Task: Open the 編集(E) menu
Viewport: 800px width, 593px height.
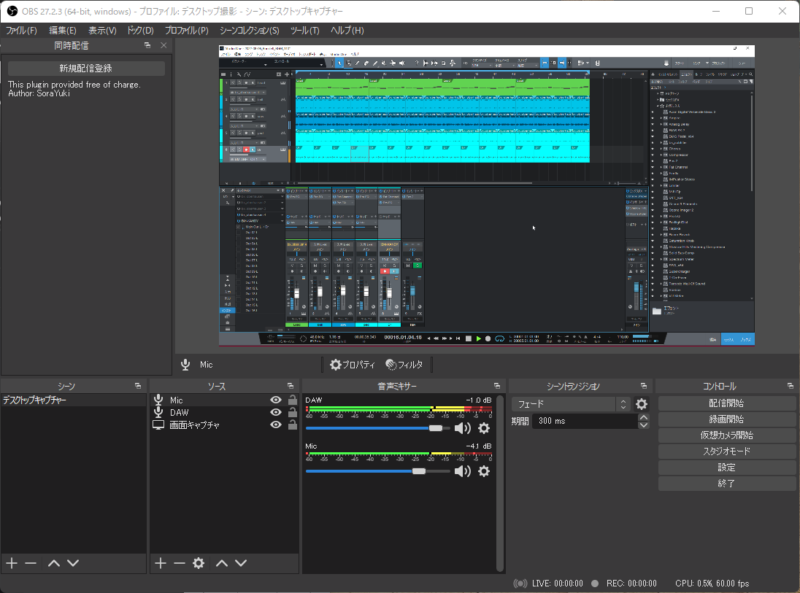Action: (62, 31)
